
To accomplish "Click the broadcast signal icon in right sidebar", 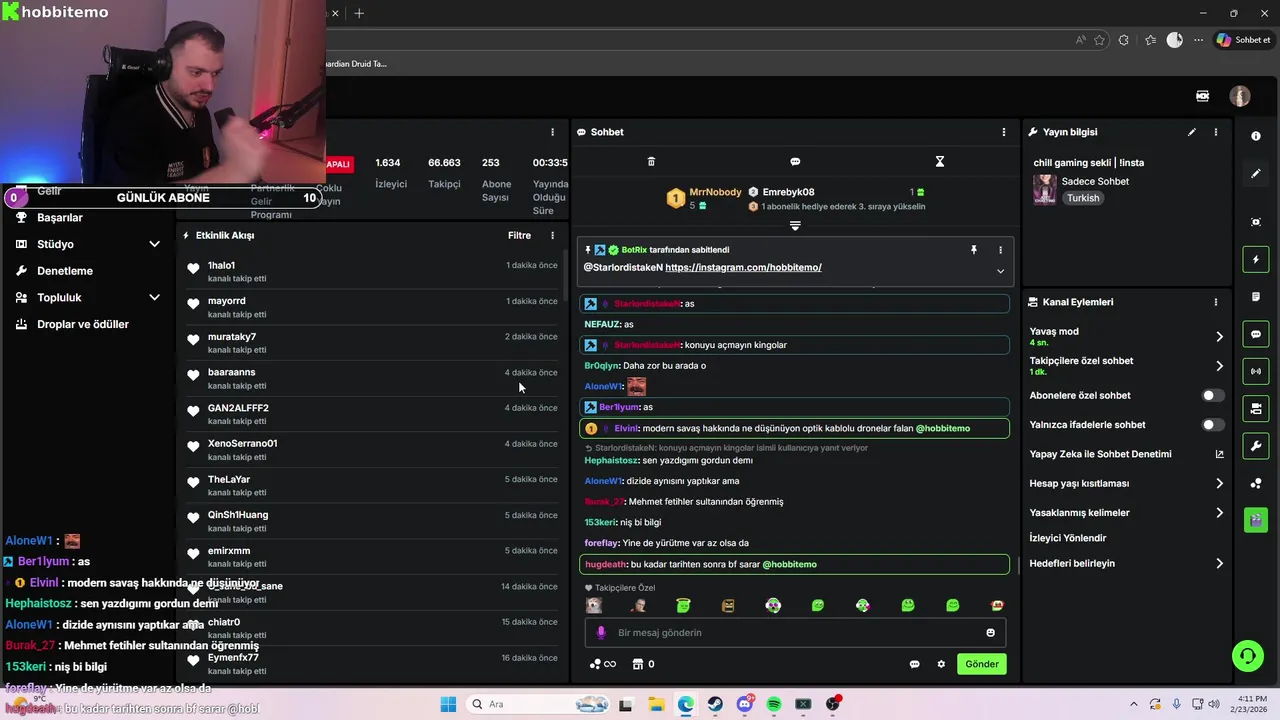I will point(1256,371).
